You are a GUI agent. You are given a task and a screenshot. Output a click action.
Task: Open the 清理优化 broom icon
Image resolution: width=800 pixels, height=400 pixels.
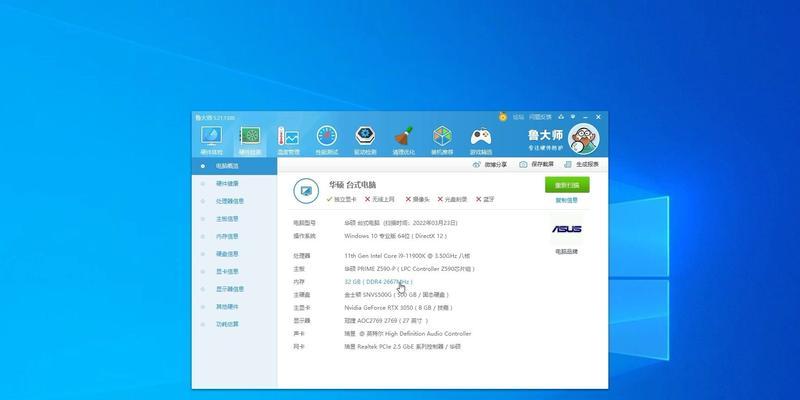coord(404,136)
